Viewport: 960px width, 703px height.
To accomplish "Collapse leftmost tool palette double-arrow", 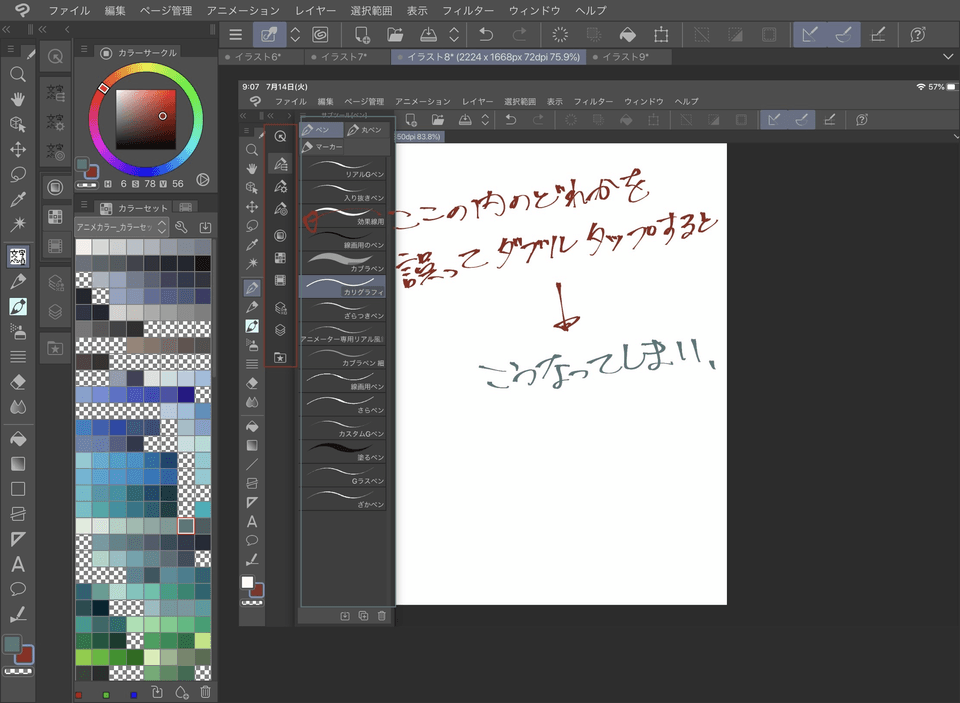I will 6,29.
